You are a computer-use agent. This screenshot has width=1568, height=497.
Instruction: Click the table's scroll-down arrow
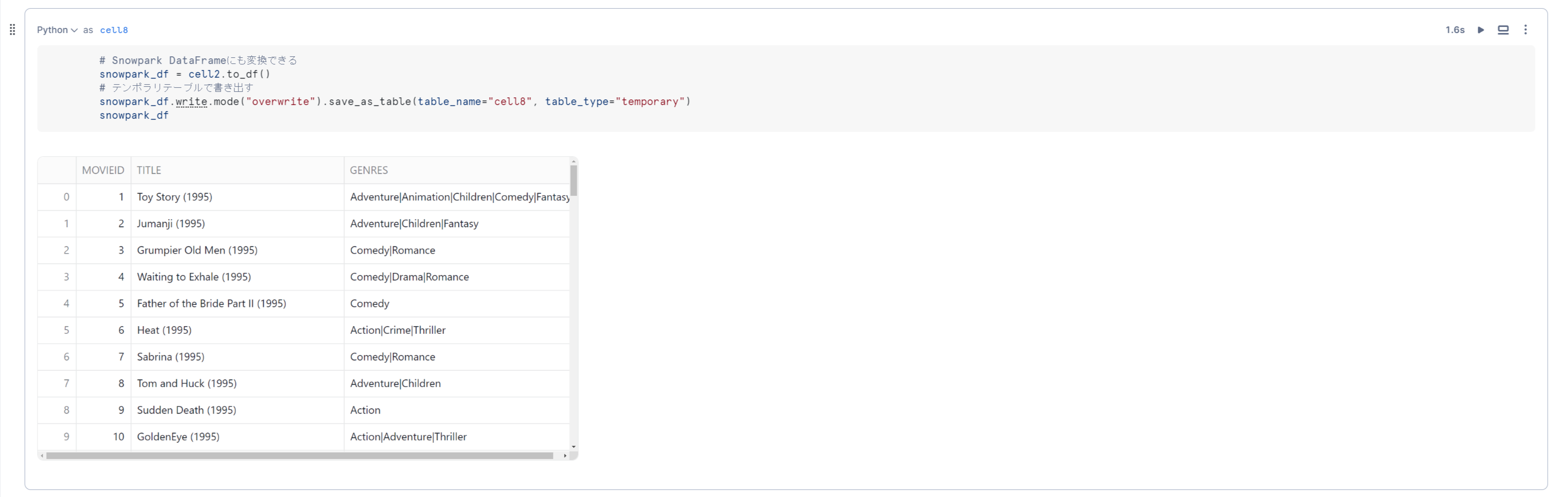tap(573, 446)
